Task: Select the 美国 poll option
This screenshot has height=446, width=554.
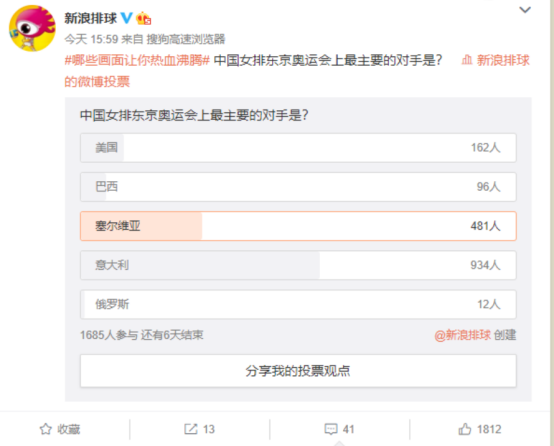Action: click(x=298, y=148)
